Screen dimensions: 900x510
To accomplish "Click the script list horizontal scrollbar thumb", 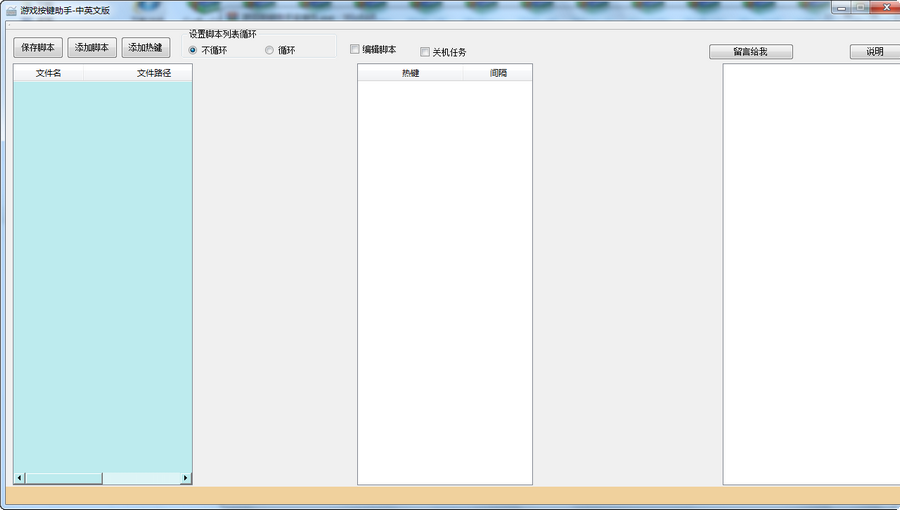I will [x=64, y=478].
